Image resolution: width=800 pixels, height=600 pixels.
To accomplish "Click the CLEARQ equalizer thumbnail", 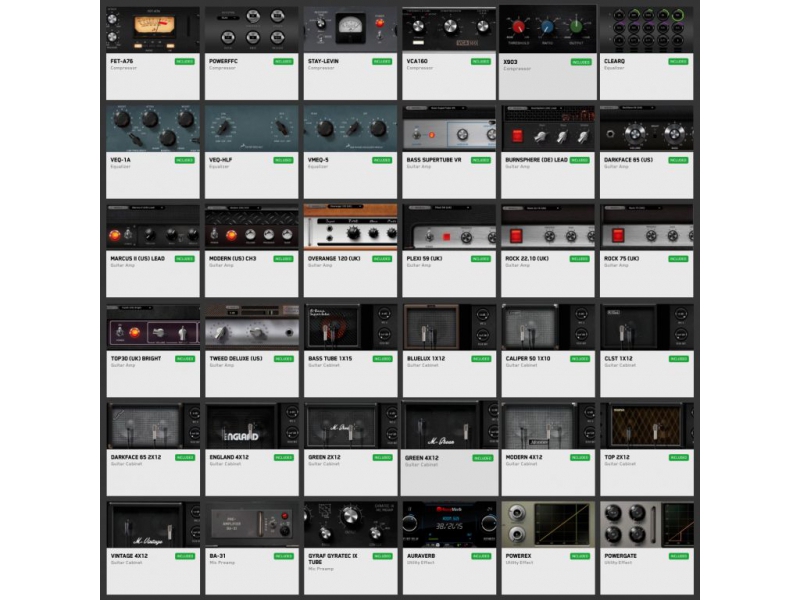I will pos(646,30).
